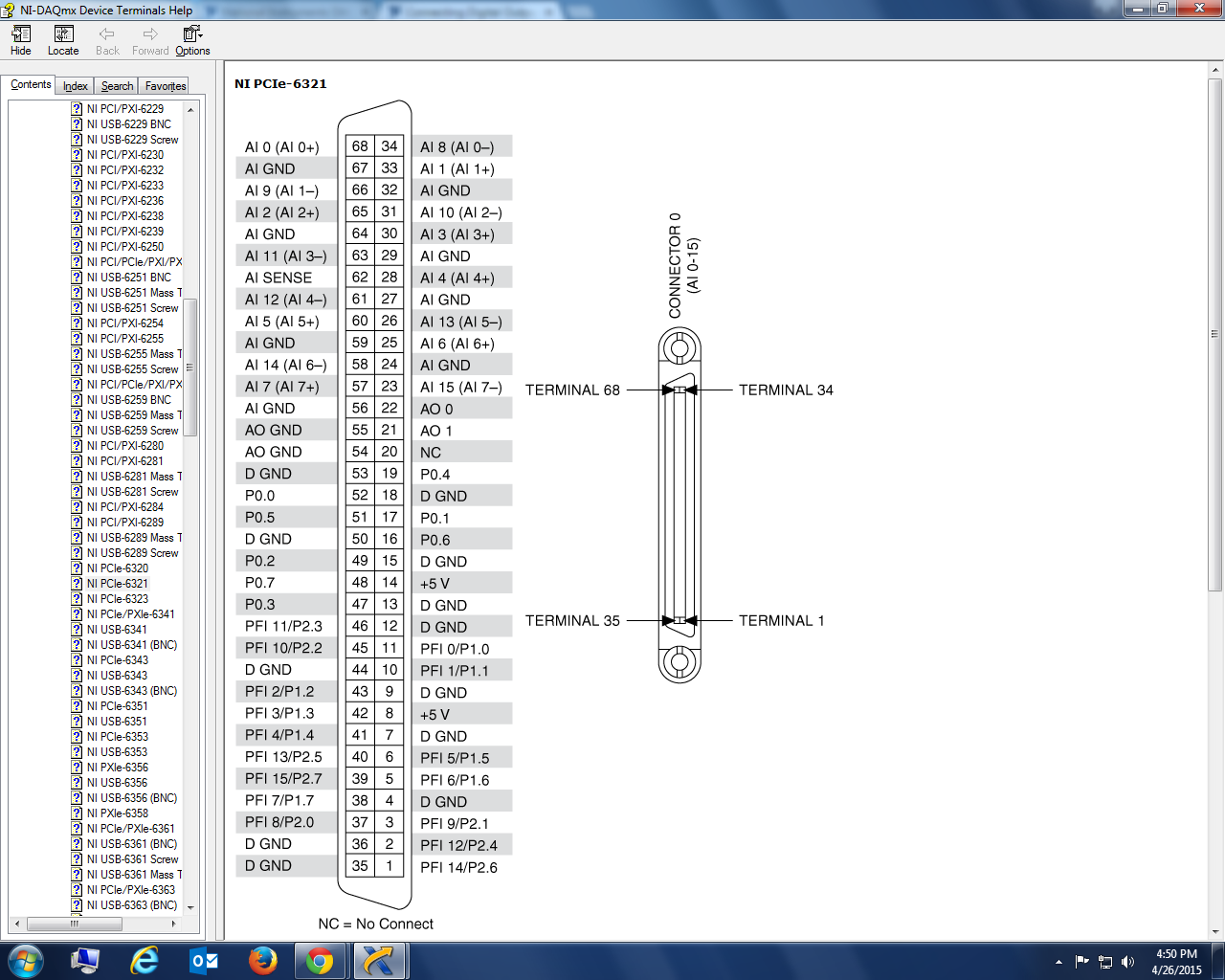Viewport: 1225px width, 980px height.
Task: Click help icon beside NI PCI/PXI-6255
Action: pos(77,339)
